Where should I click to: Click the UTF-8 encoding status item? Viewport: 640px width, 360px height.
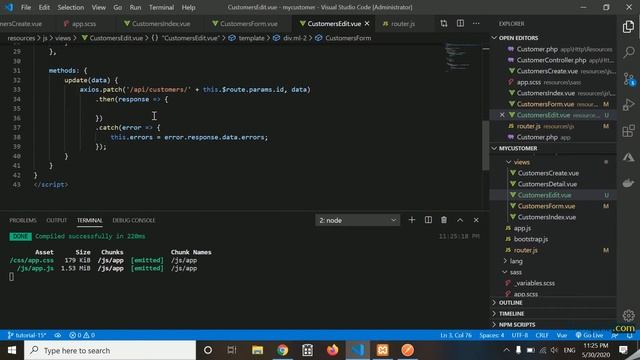(x=520, y=335)
